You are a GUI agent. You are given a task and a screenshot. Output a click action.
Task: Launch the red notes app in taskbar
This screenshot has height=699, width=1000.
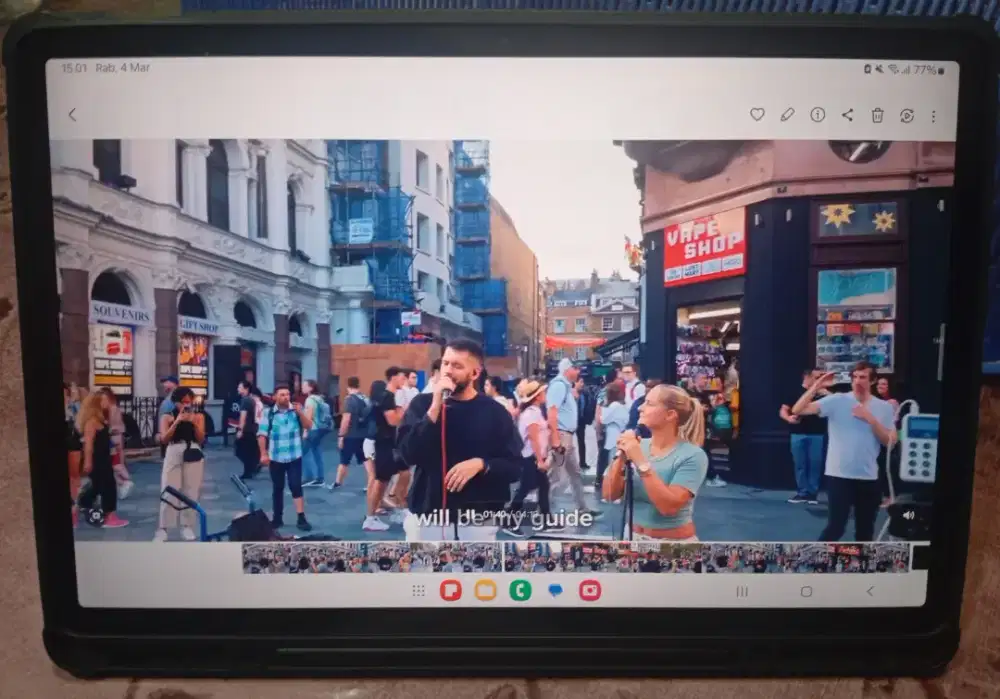450,590
